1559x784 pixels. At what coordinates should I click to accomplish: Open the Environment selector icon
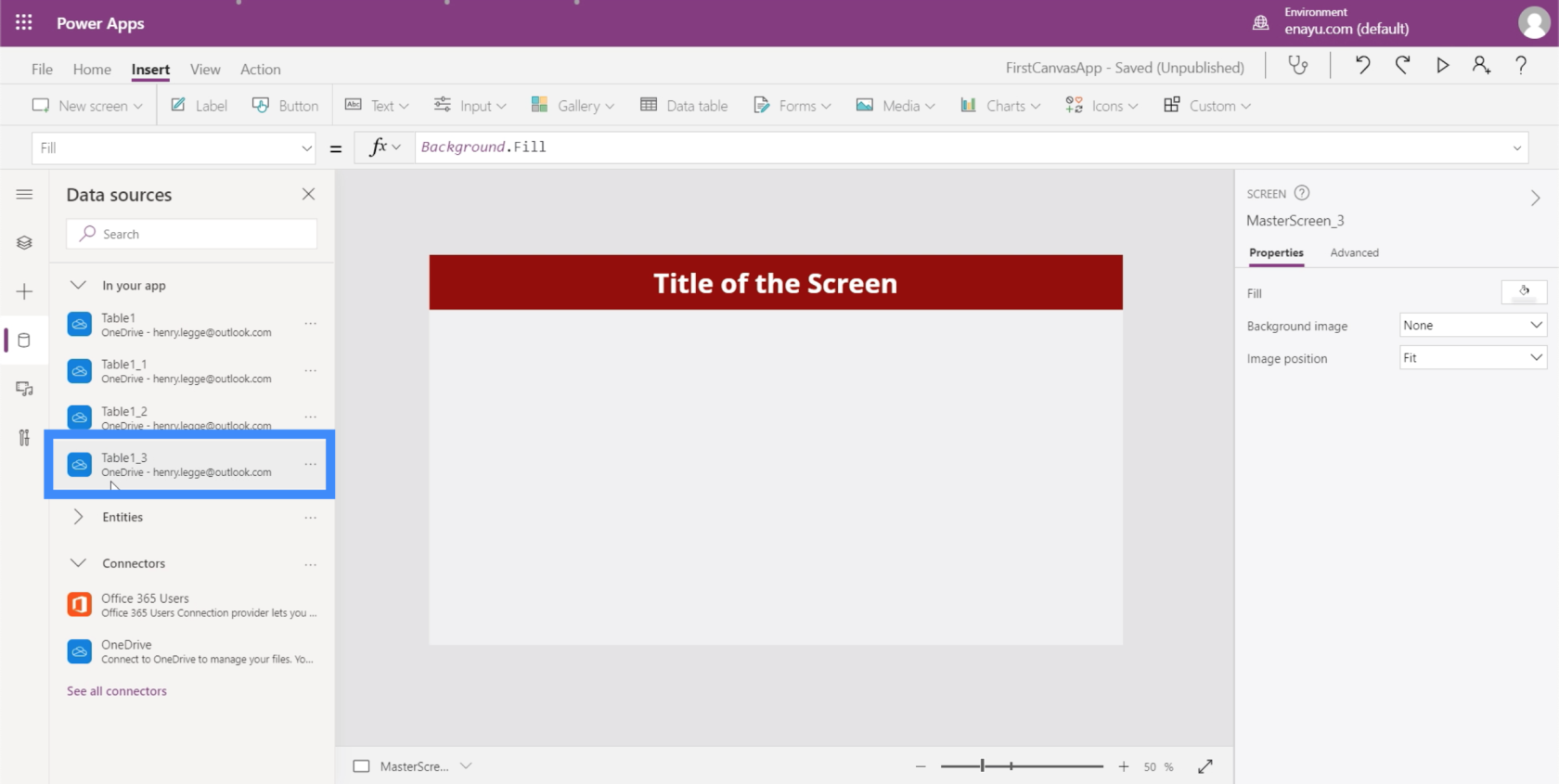[x=1260, y=23]
